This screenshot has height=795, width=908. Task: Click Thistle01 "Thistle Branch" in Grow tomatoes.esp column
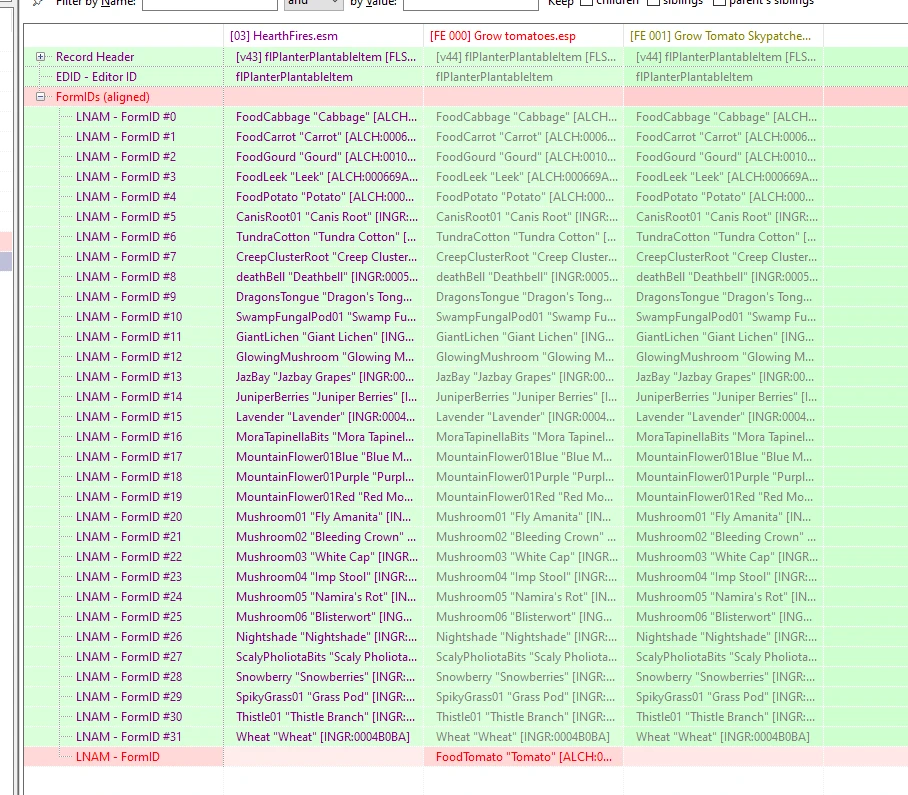coord(525,716)
